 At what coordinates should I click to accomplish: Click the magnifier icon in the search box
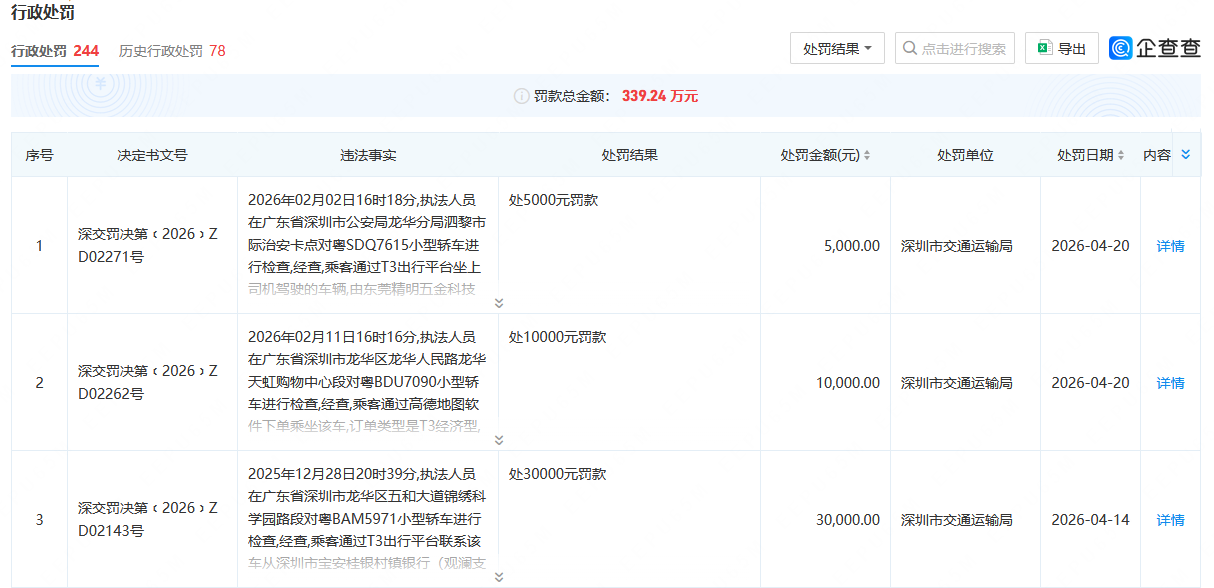coord(908,48)
